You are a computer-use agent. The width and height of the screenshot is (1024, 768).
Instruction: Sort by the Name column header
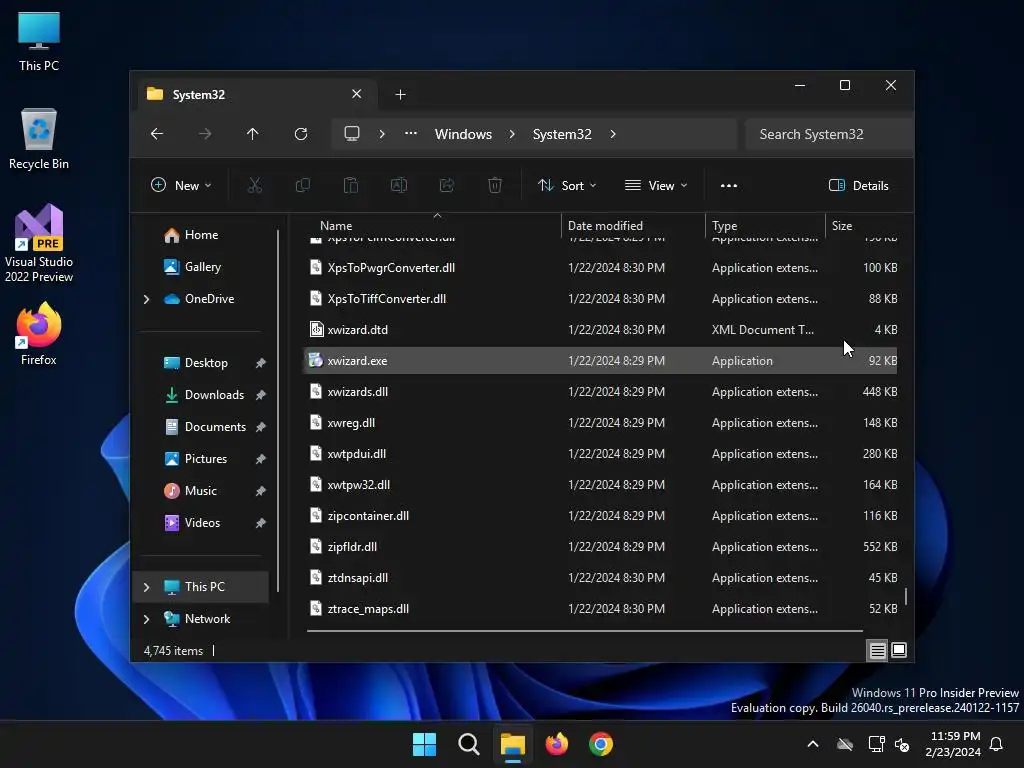pyautogui.click(x=432, y=226)
